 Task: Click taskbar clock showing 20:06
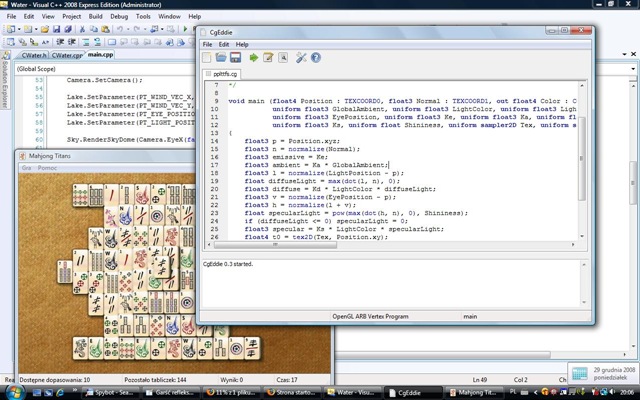627,392
